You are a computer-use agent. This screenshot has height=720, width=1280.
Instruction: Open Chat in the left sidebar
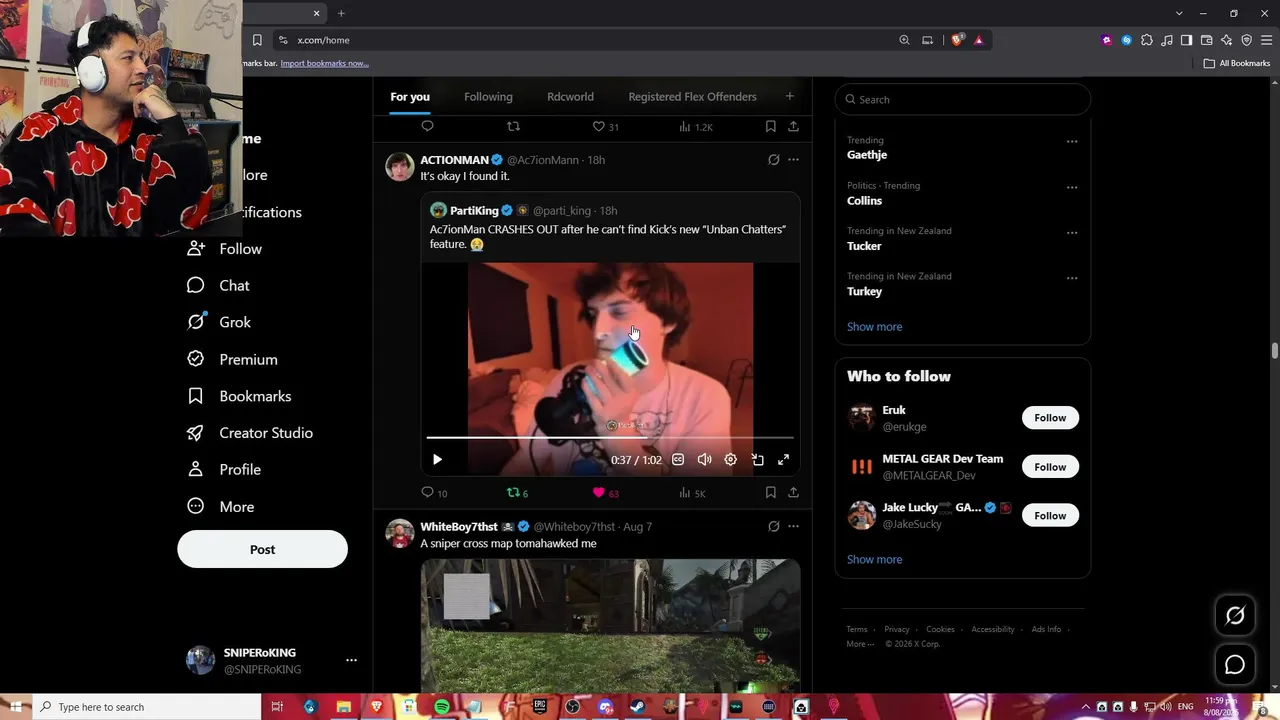point(218,285)
